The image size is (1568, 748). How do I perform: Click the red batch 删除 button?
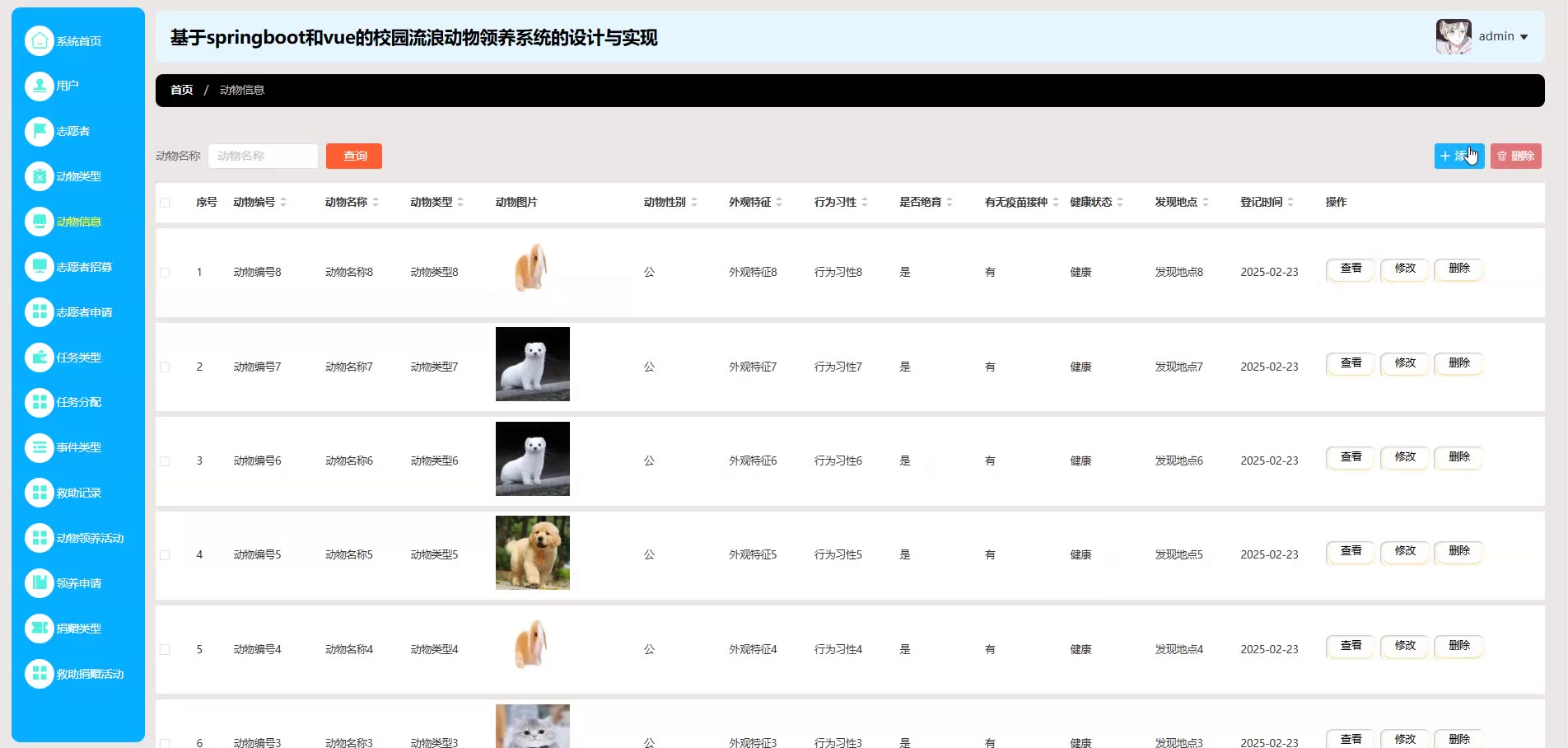pos(1516,156)
